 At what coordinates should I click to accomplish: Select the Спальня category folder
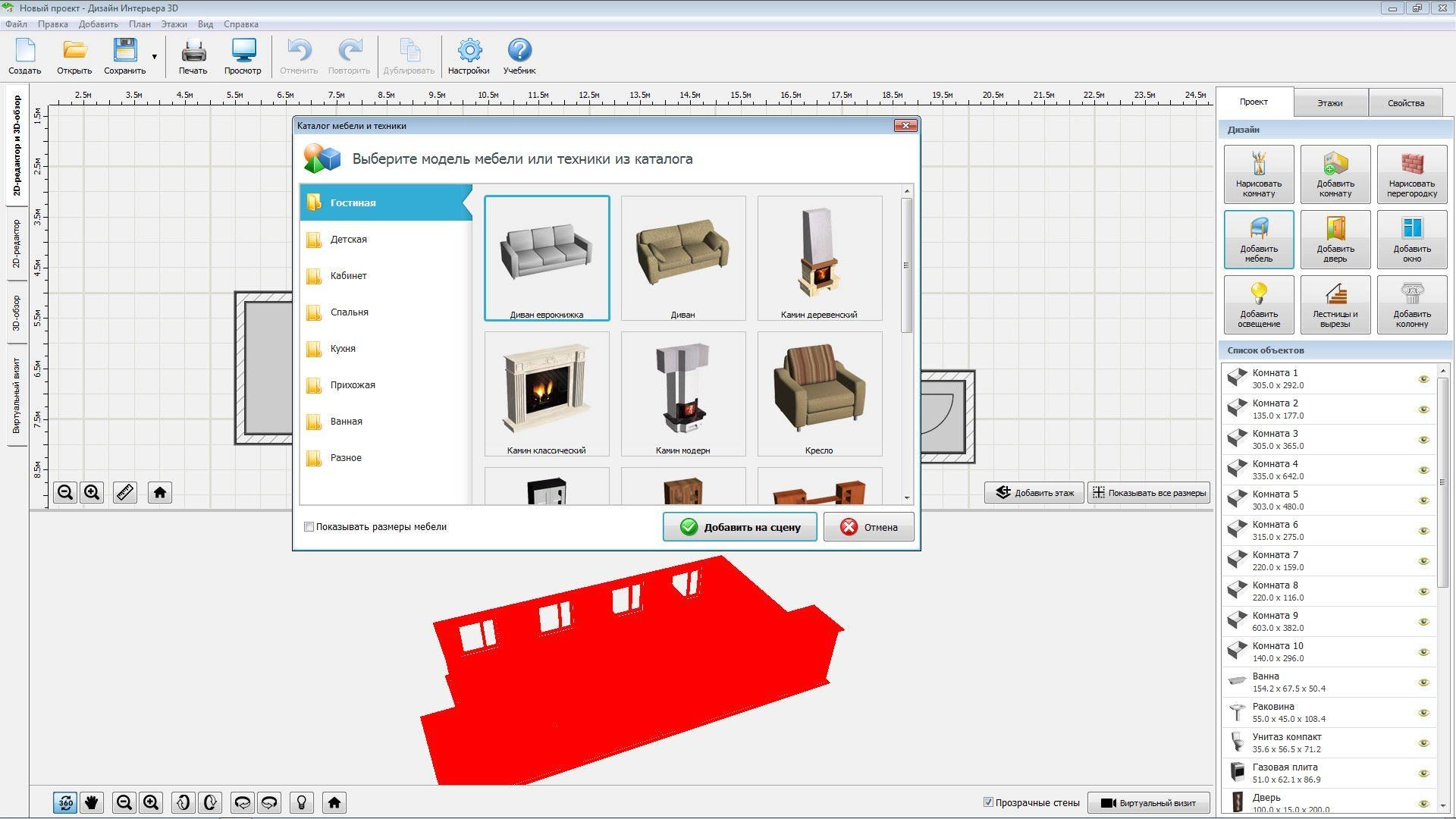(385, 312)
